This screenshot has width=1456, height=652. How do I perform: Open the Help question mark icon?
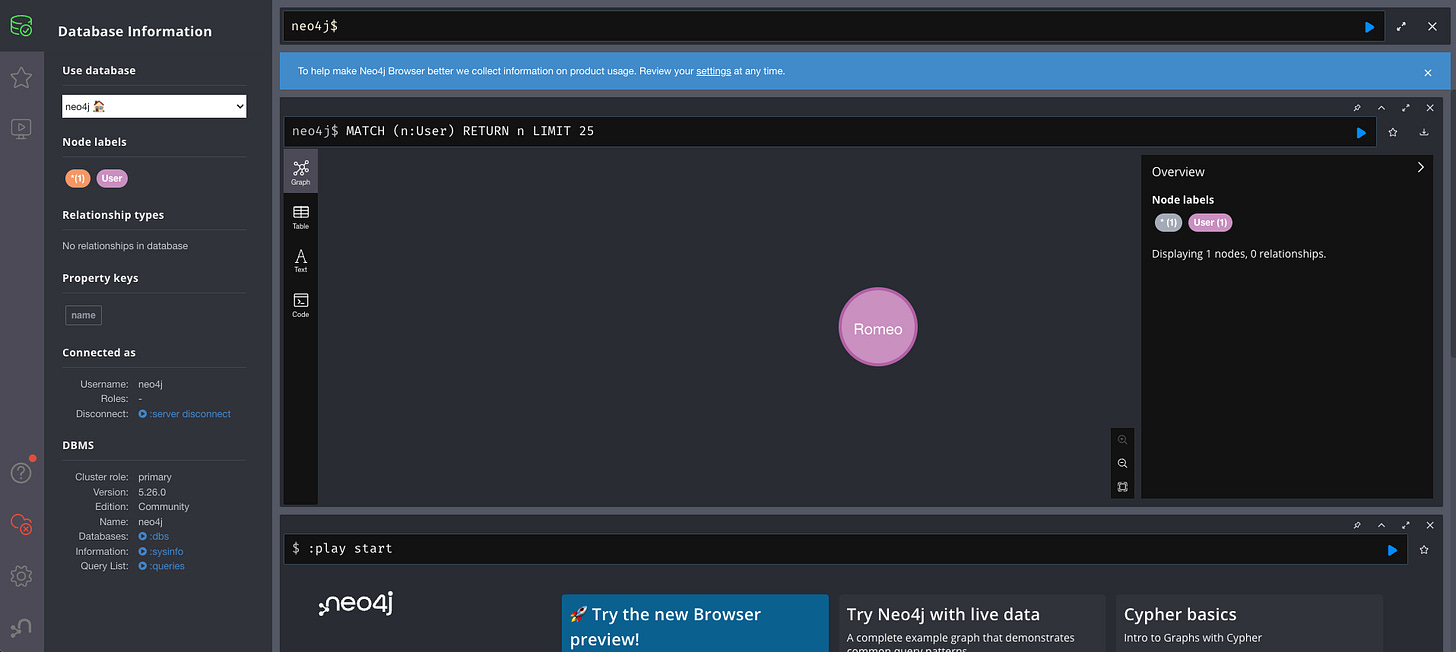click(21, 472)
